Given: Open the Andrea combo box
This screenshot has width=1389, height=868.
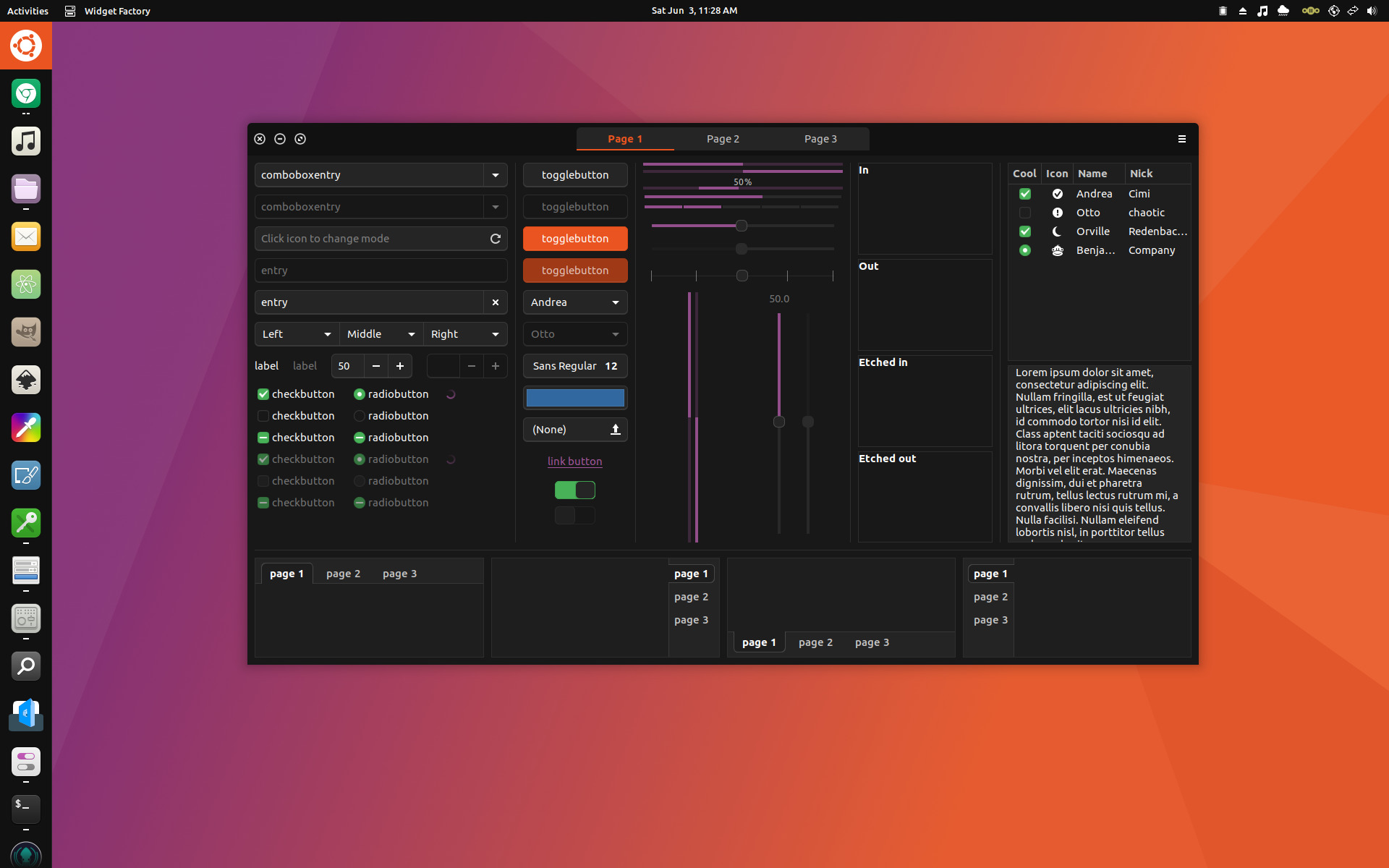Looking at the screenshot, I should (575, 302).
